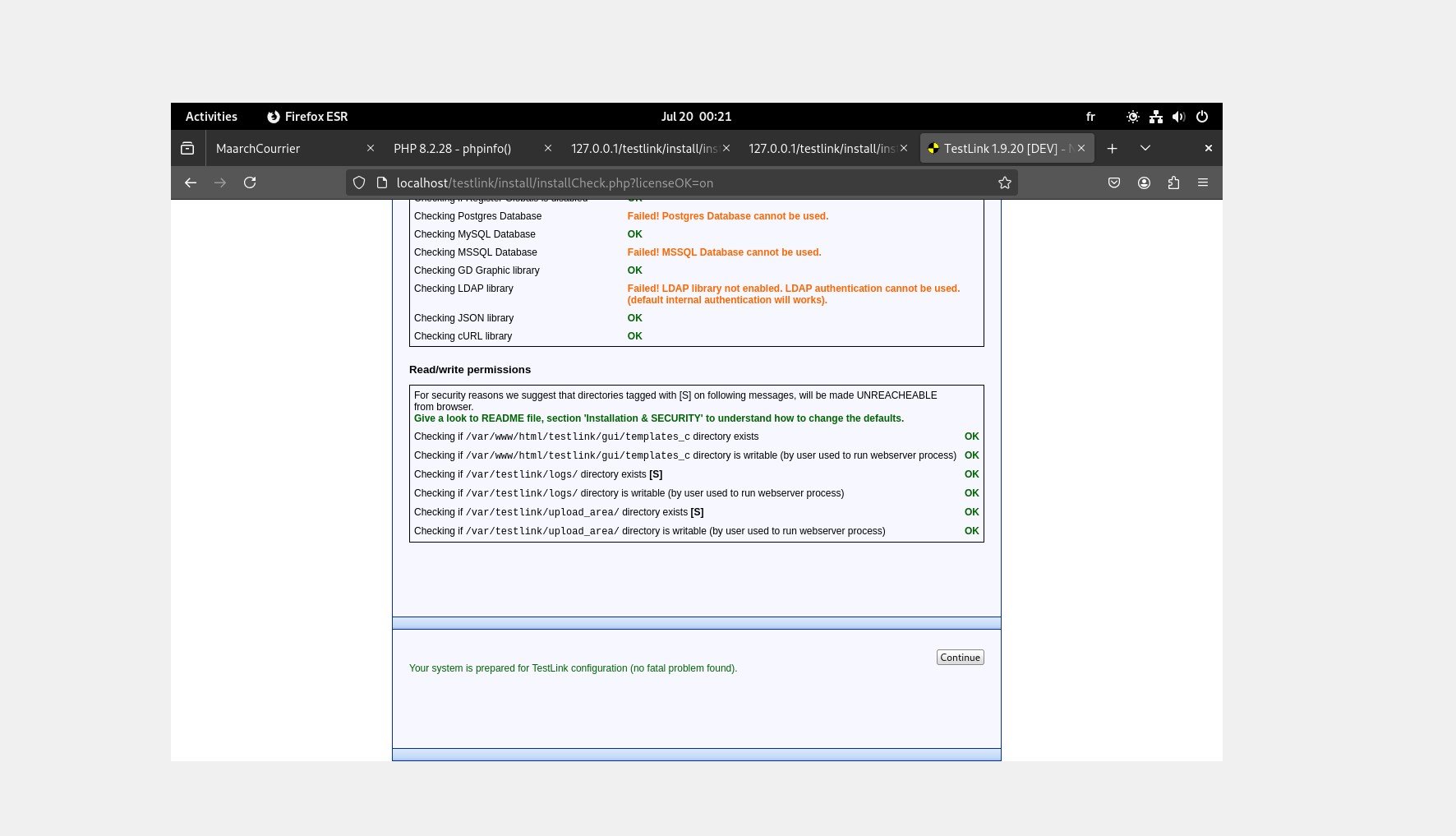Image resolution: width=1456 pixels, height=836 pixels.
Task: Open the clock and calendar panel
Action: point(696,117)
